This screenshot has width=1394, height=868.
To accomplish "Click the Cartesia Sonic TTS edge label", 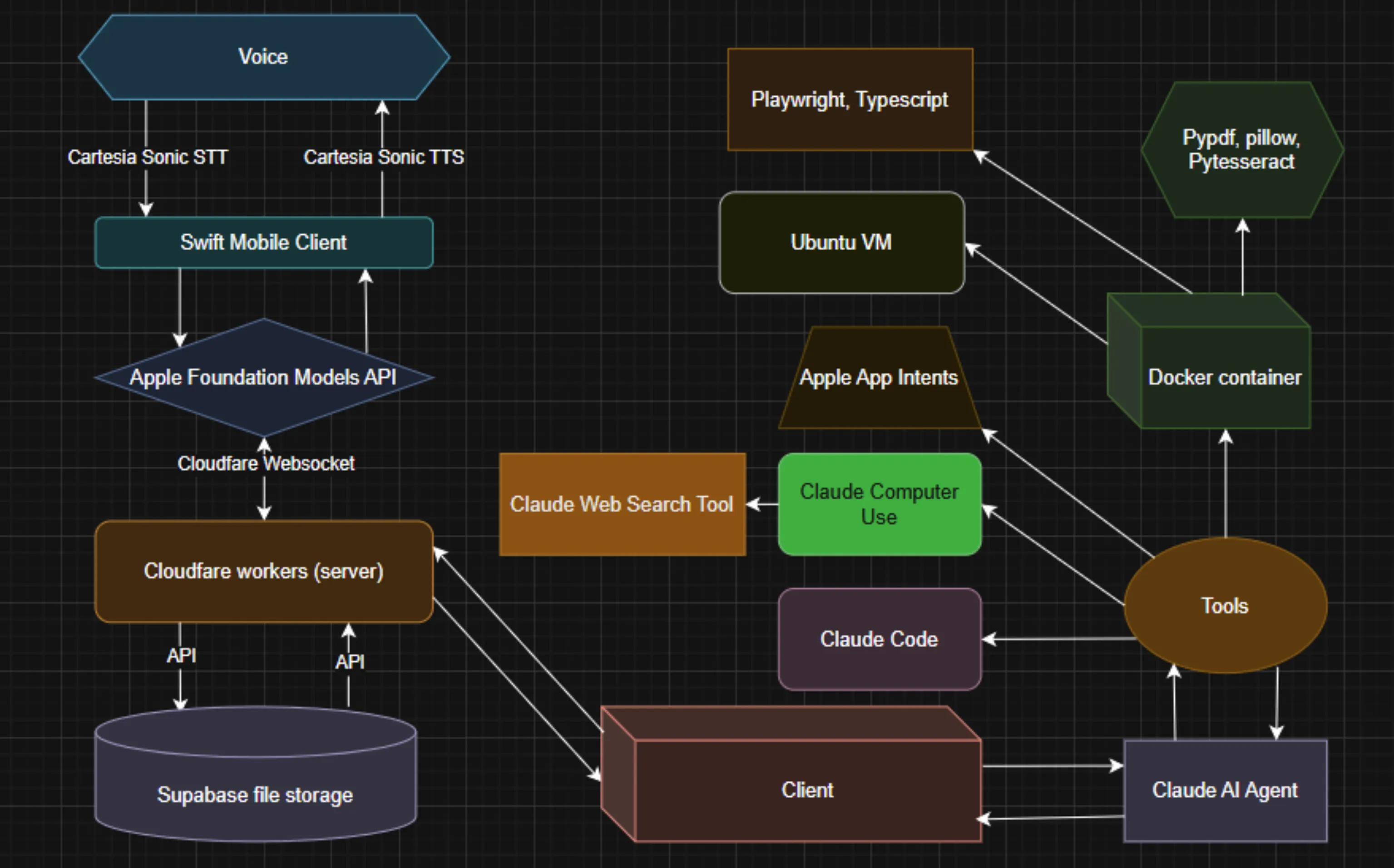I will coord(384,157).
